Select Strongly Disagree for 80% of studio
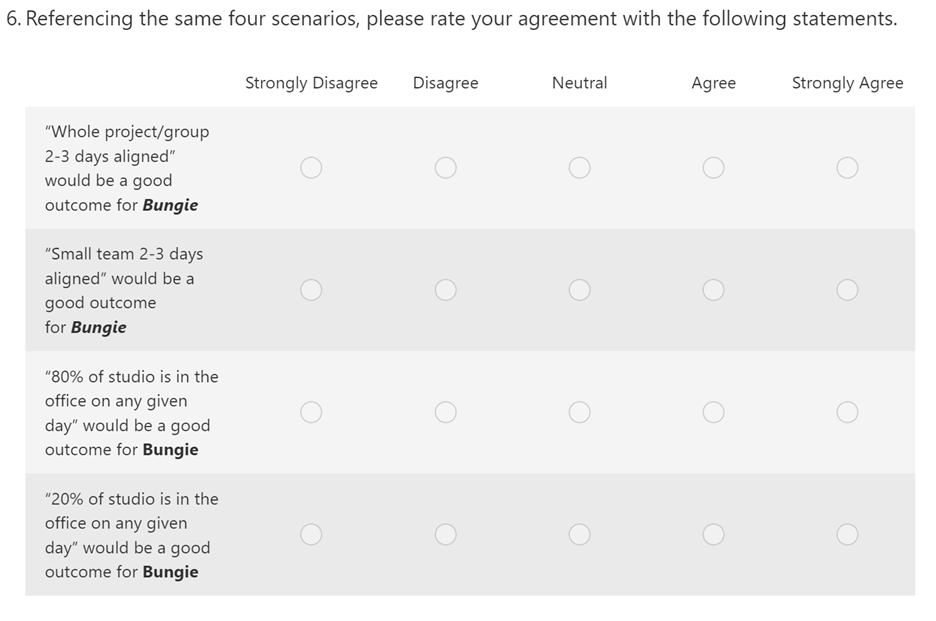Image resolution: width=936 pixels, height=621 pixels. (311, 412)
